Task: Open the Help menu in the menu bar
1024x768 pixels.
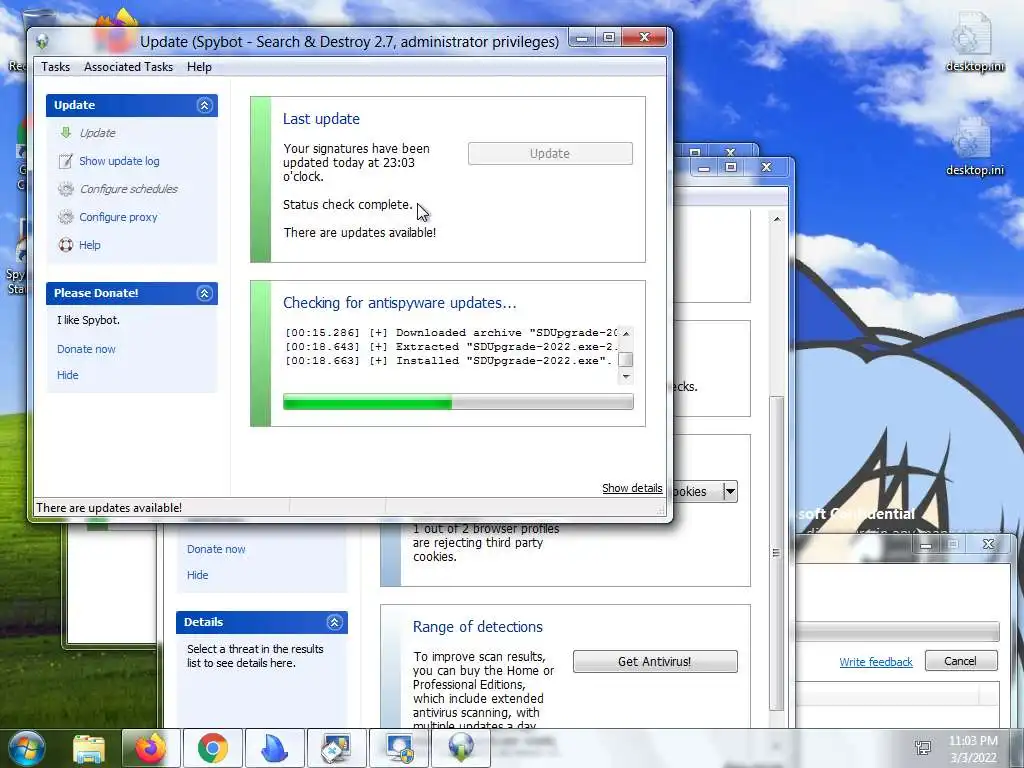Action: (199, 67)
